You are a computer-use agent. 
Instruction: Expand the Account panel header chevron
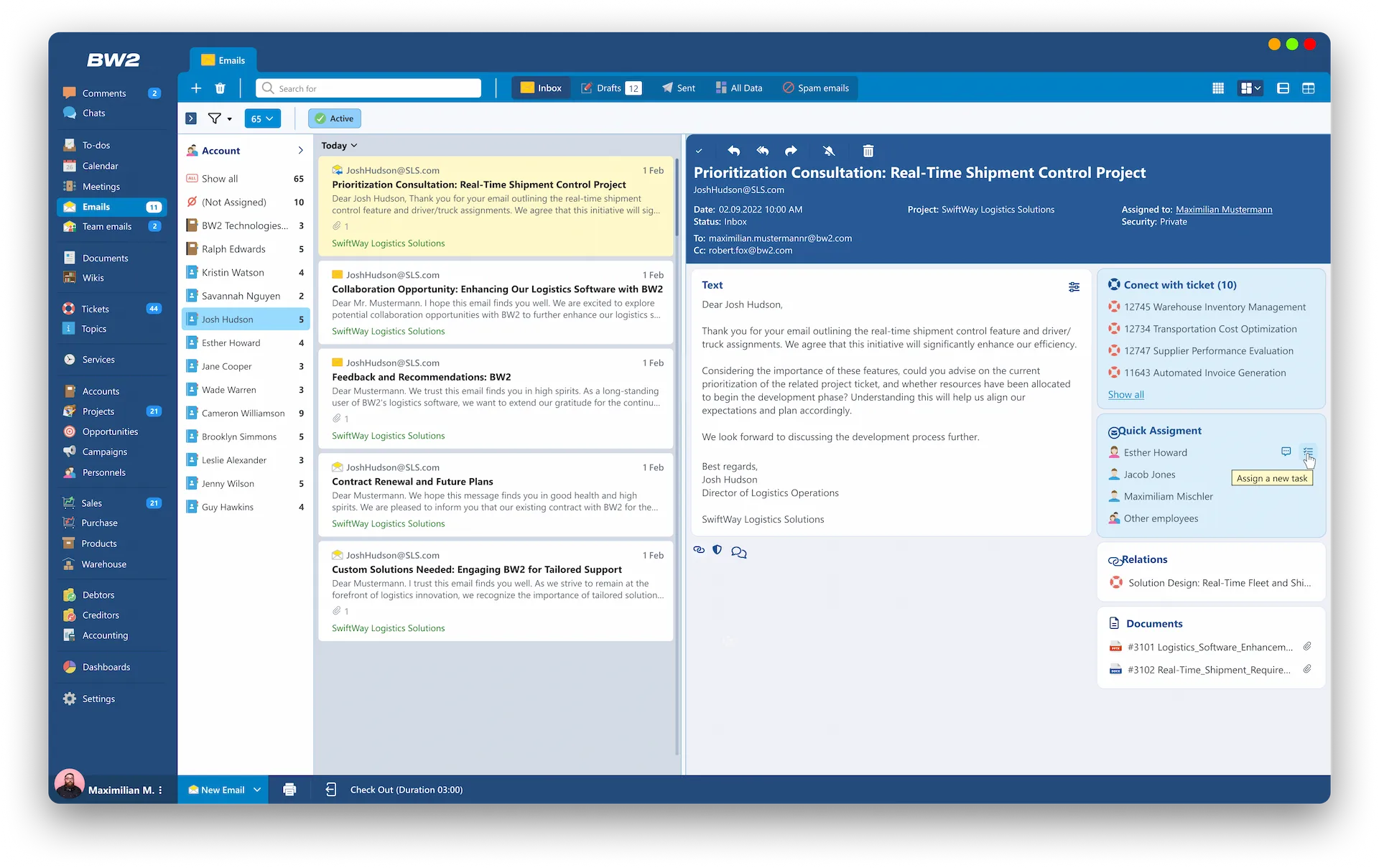coord(300,151)
